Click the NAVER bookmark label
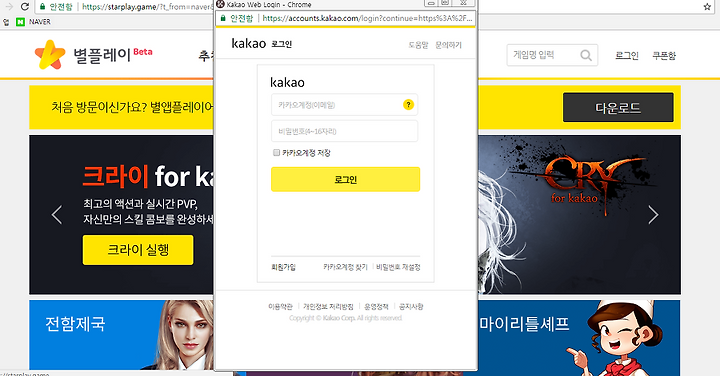Viewport: 720px width, 376px height. coord(40,22)
